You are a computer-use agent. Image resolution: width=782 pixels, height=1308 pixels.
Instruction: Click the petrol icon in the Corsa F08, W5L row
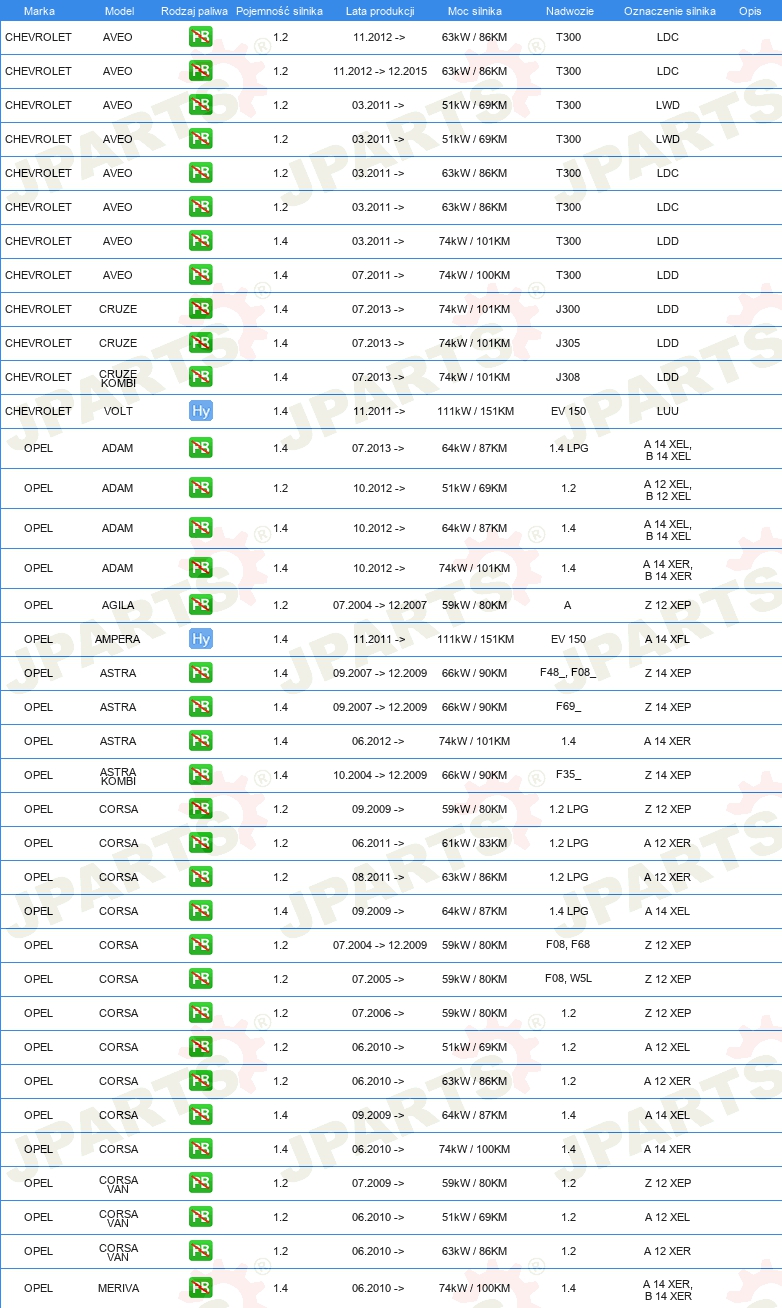coord(201,979)
